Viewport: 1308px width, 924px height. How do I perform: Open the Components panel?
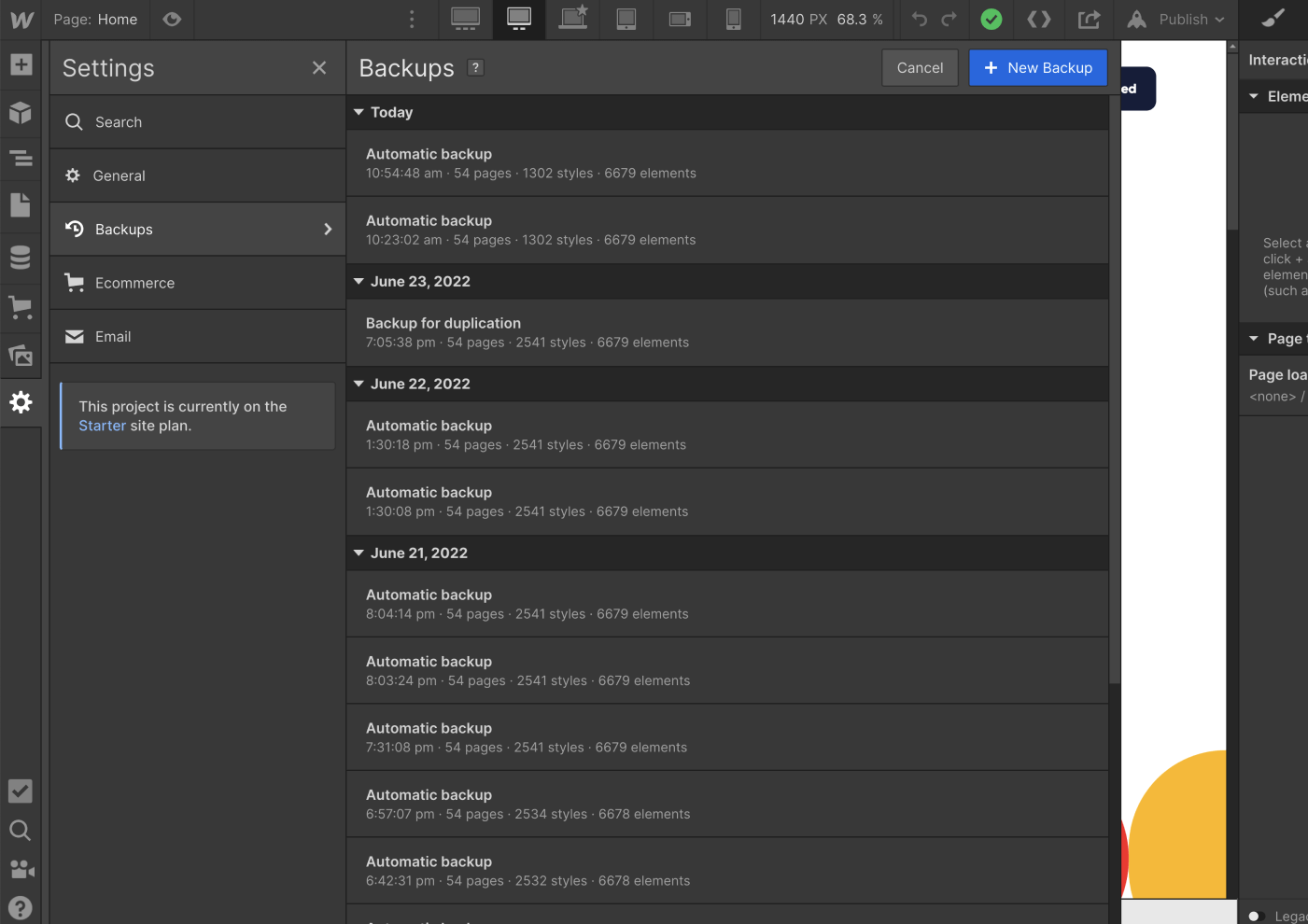[x=21, y=112]
